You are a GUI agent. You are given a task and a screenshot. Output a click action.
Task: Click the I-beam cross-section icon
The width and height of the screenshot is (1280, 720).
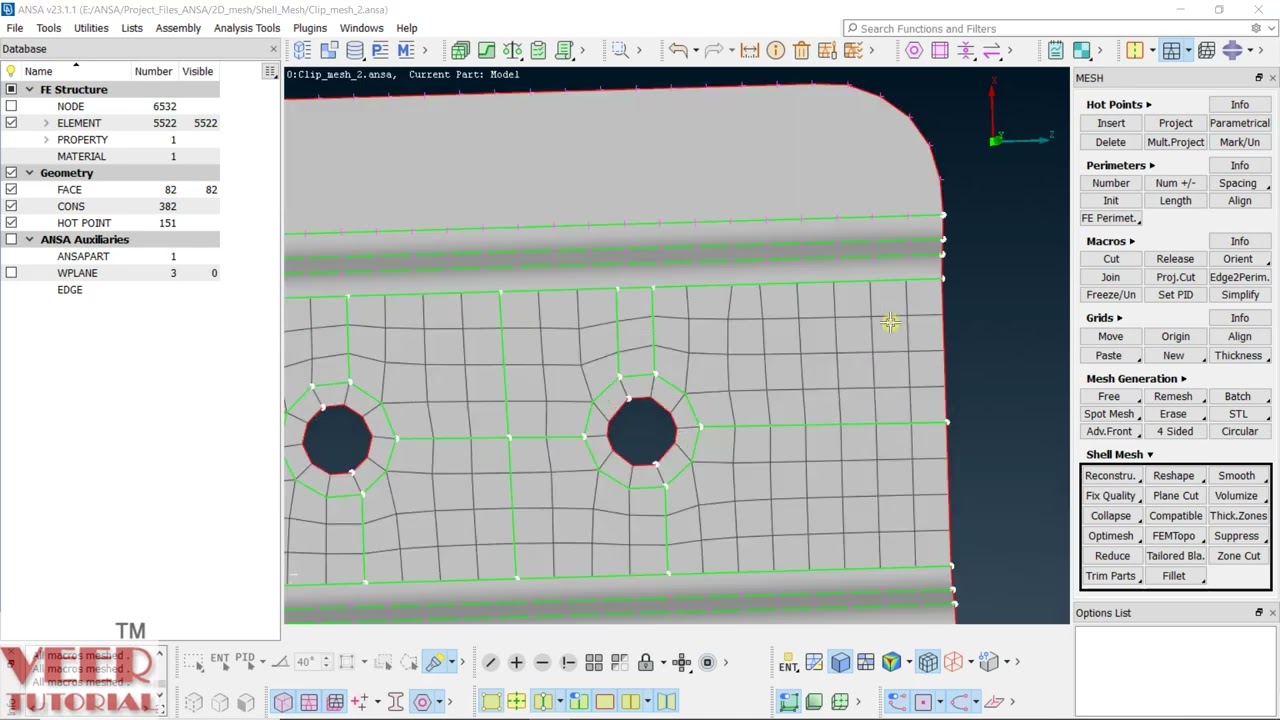[x=395, y=702]
